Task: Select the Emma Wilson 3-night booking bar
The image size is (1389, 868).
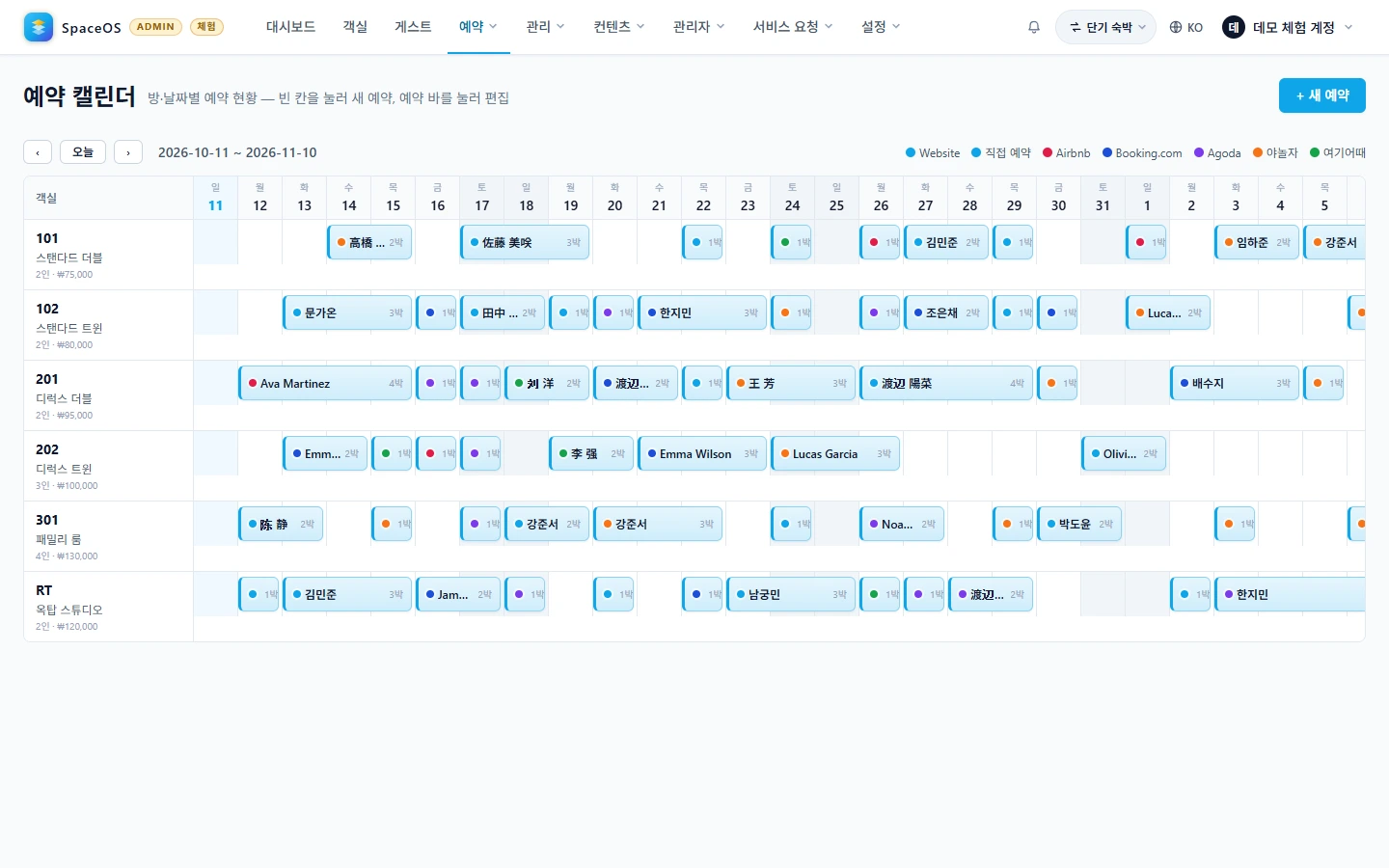Action: click(702, 453)
